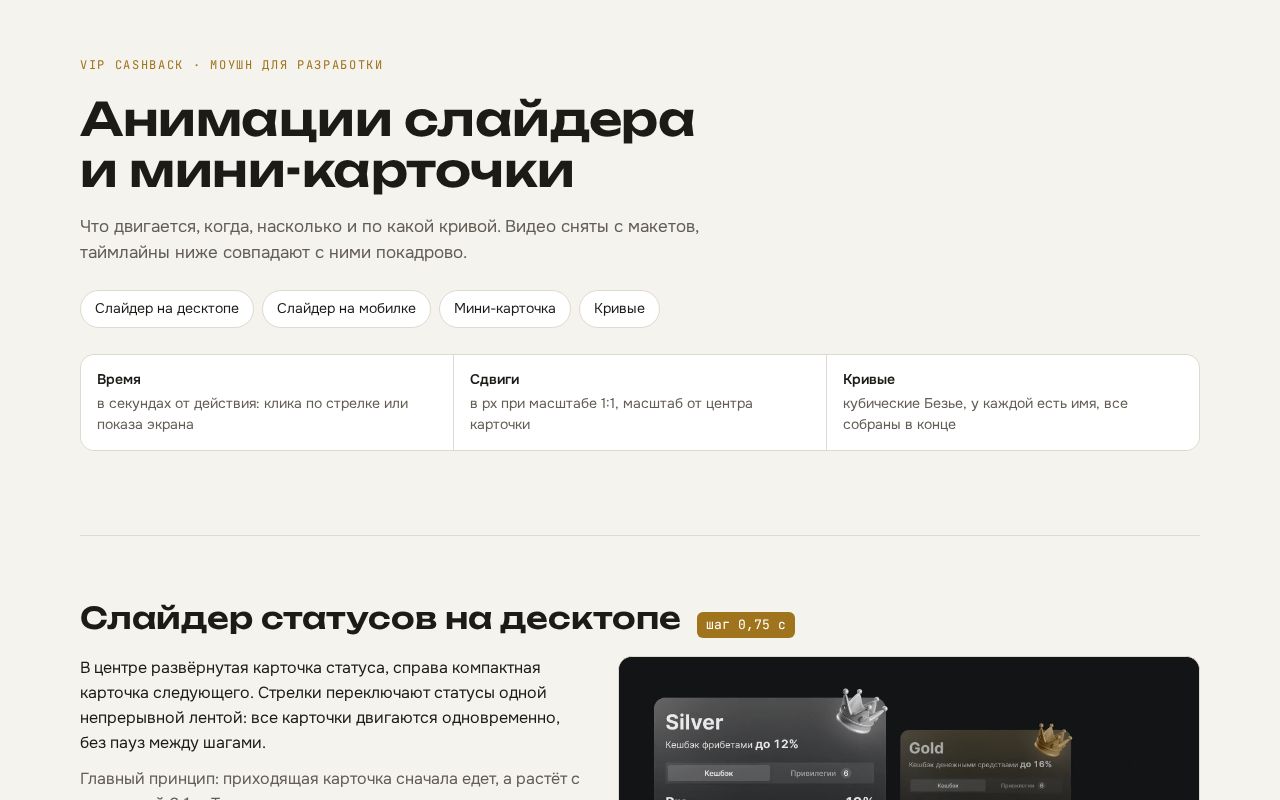1280x800 pixels.
Task: Select the 'Кривые' pill button
Action: pos(619,309)
